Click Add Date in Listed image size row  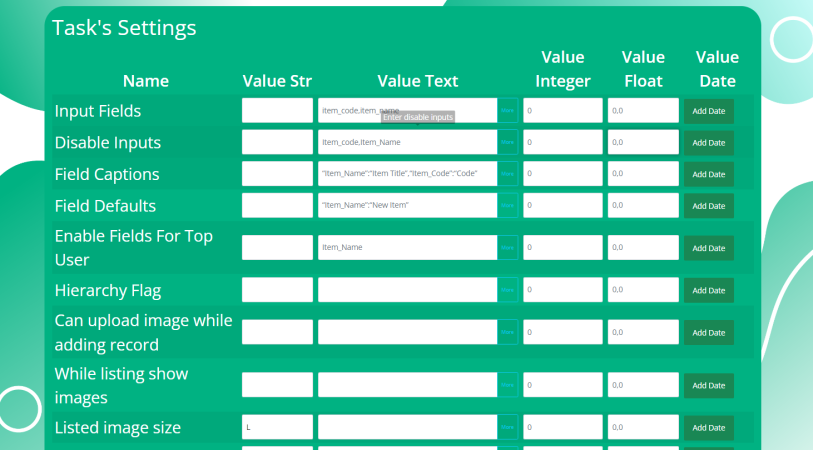[709, 428]
